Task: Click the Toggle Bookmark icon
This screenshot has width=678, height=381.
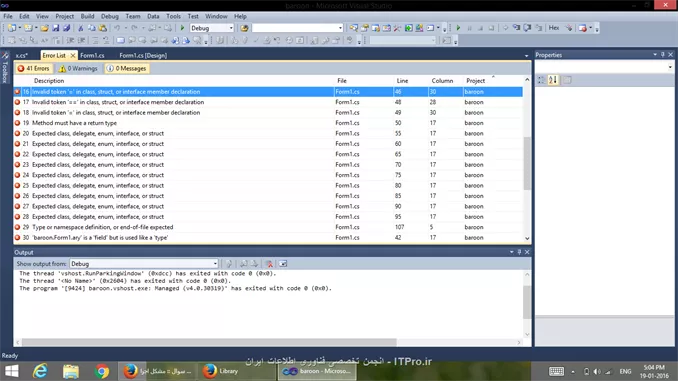Action: (121, 40)
